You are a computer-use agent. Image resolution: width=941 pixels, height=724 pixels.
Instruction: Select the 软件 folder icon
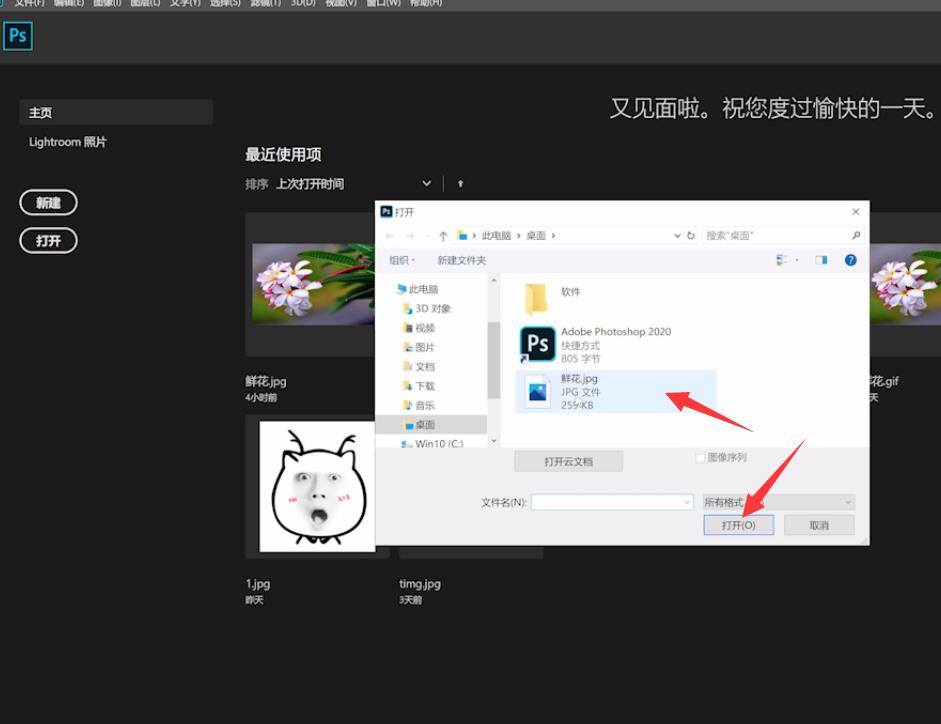[x=535, y=299]
